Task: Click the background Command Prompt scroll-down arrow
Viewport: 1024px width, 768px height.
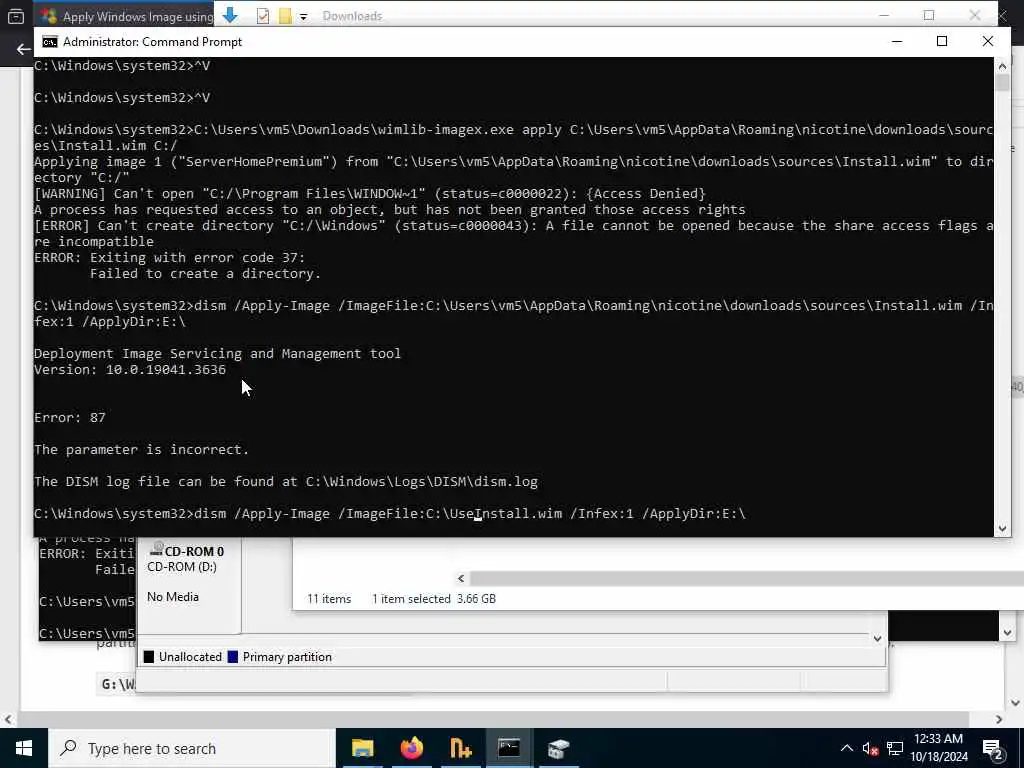Action: point(1006,632)
